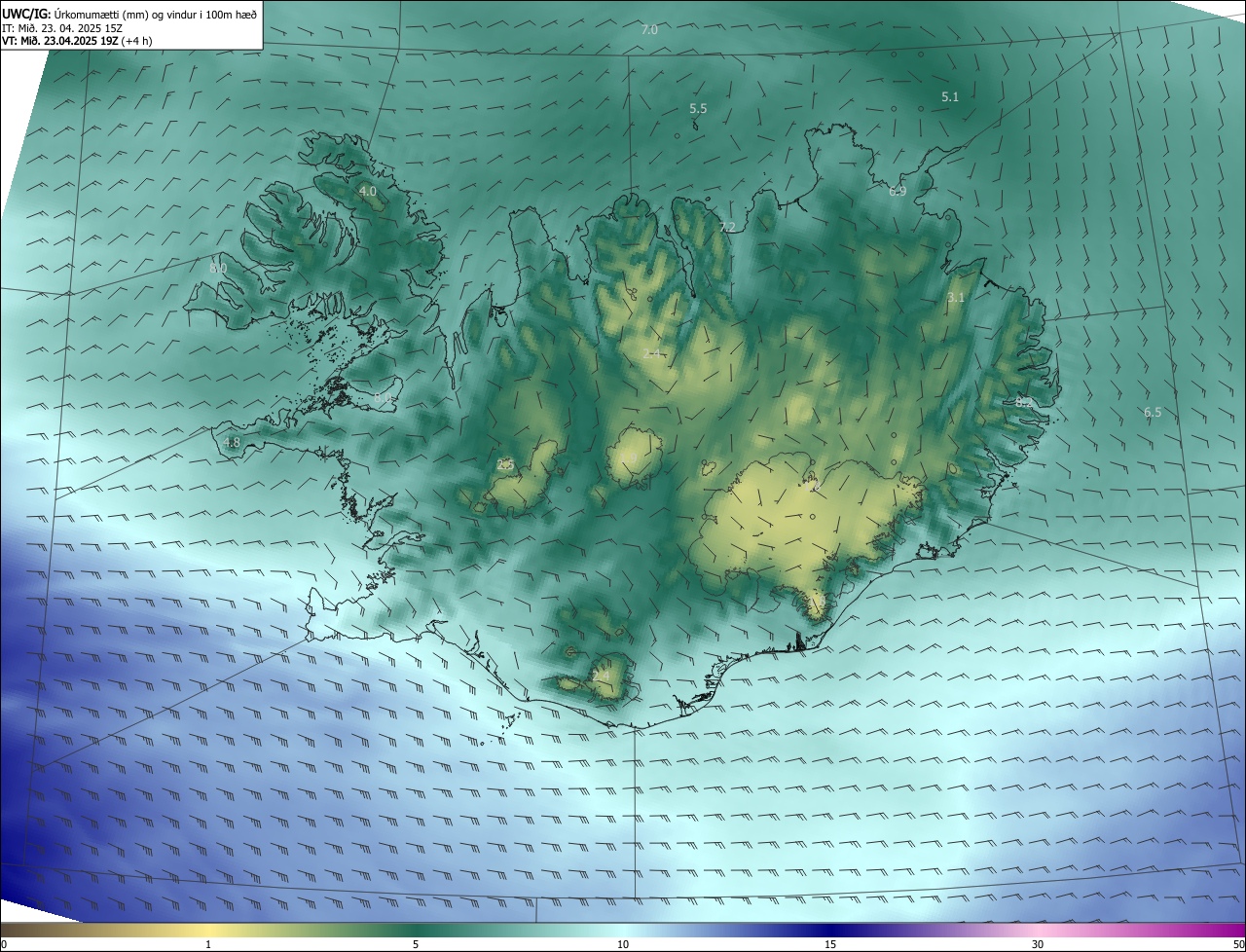1246x952 pixels.
Task: Click the 7.2 value label on the map
Action: click(x=727, y=228)
